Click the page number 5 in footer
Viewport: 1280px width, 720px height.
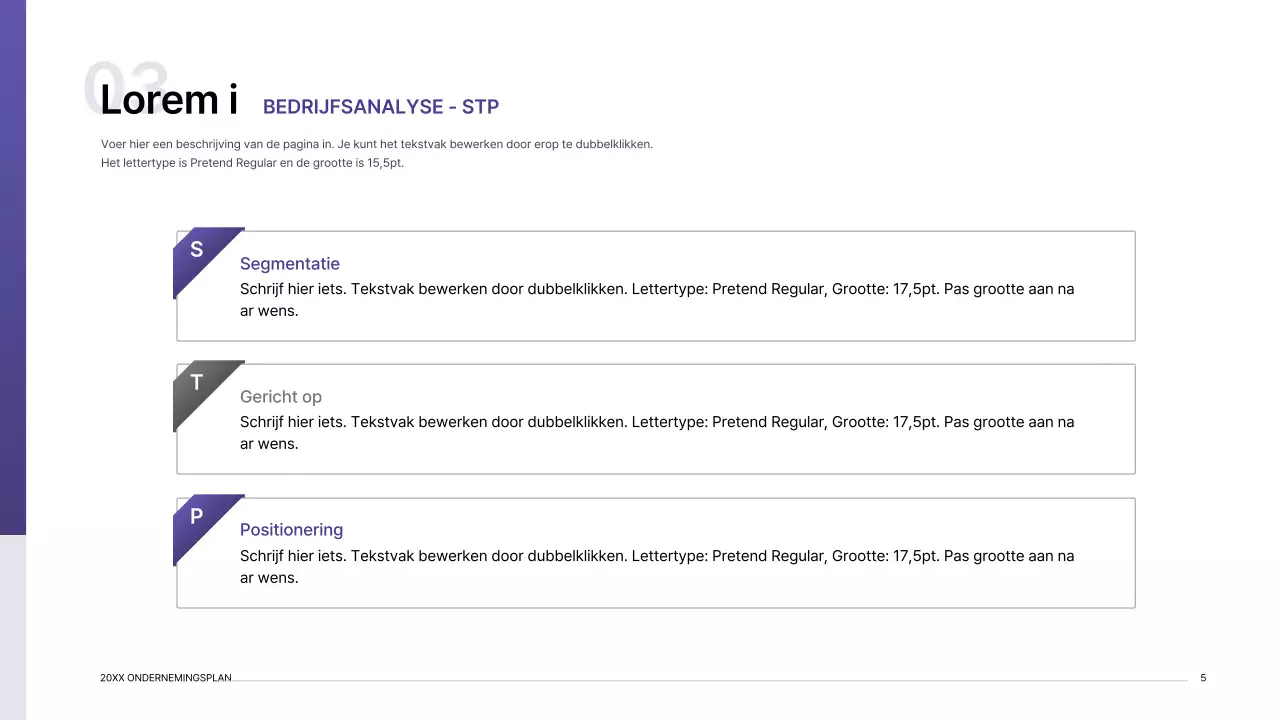click(1203, 678)
